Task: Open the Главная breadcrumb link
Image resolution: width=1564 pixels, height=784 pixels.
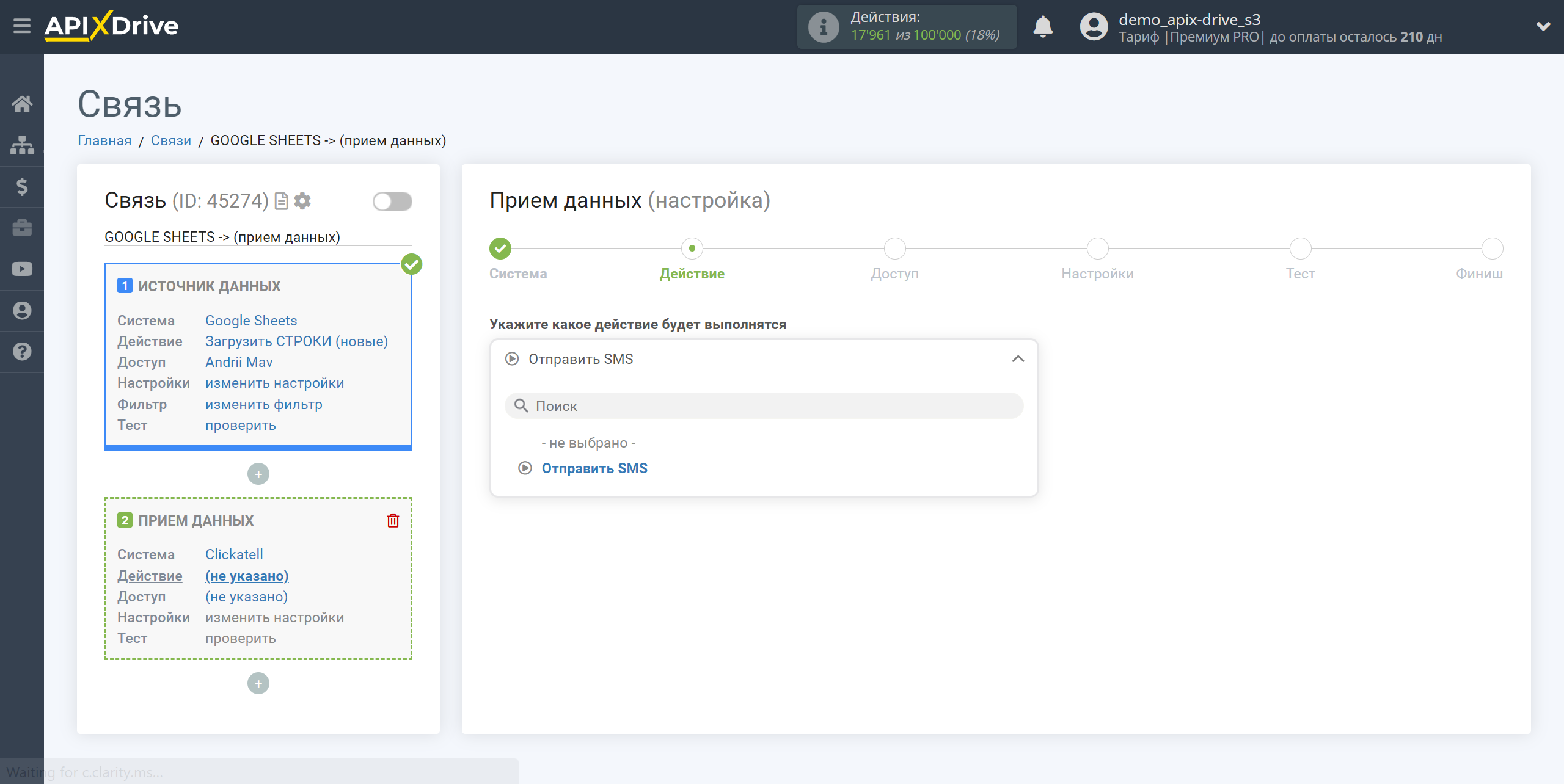Action: (104, 140)
